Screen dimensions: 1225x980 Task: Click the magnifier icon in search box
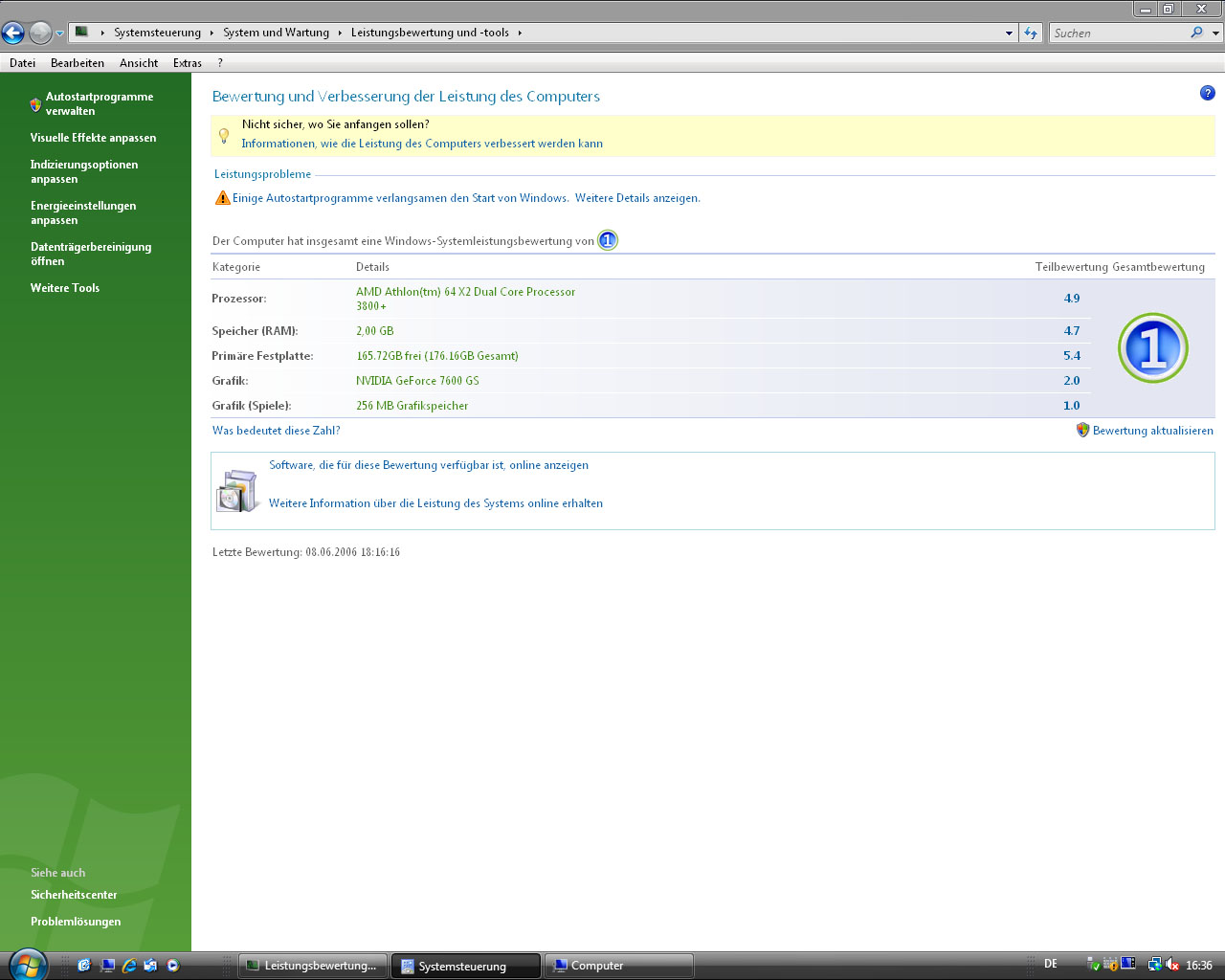[x=1196, y=33]
